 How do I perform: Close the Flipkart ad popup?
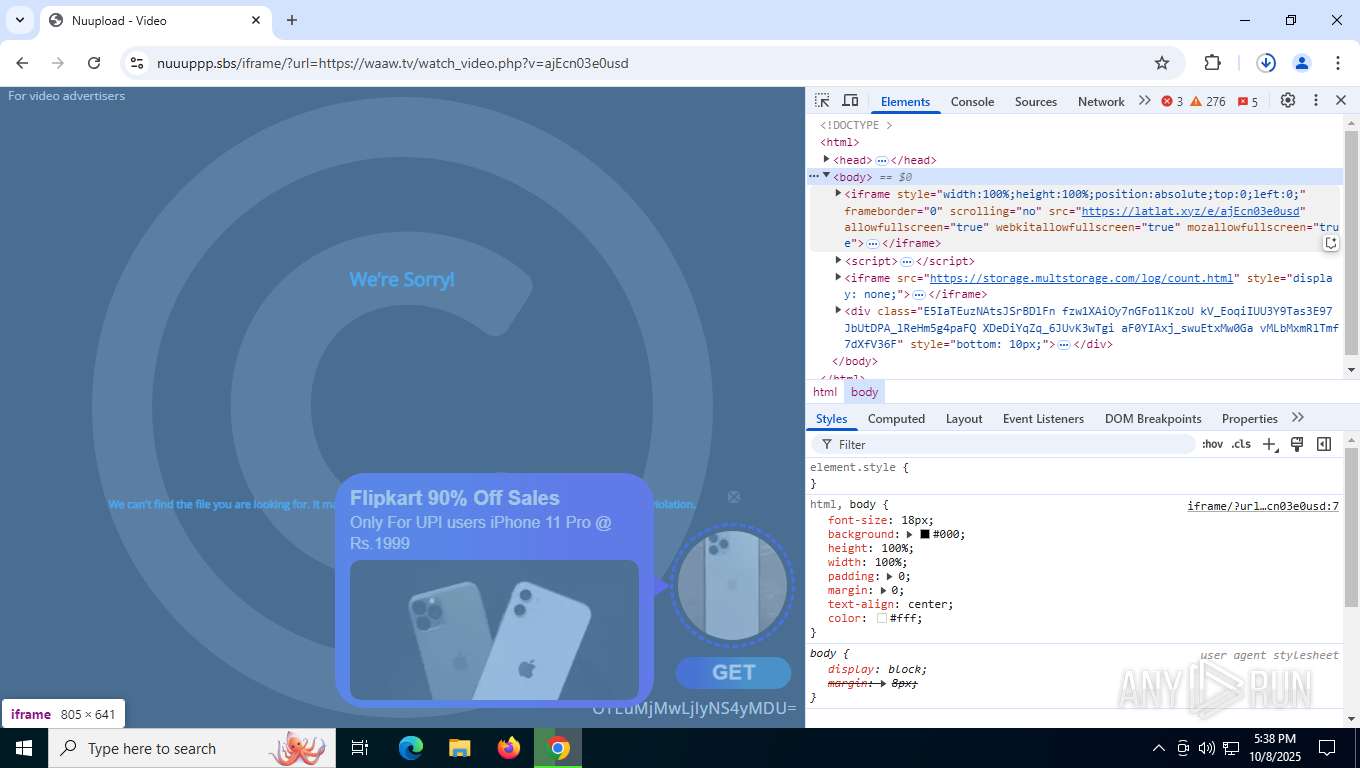click(734, 497)
